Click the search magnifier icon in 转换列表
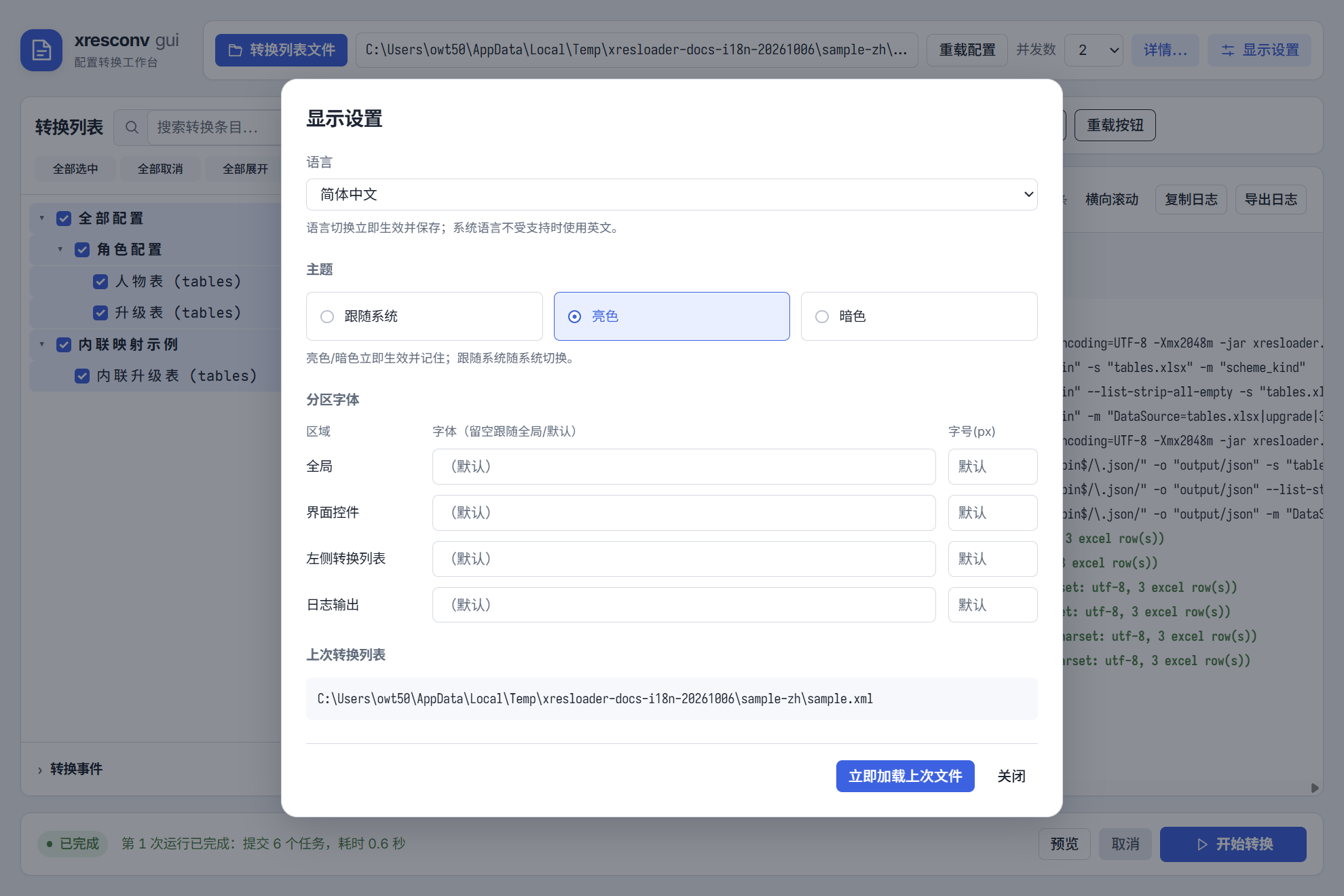Screen dimensions: 1344x896 pyautogui.click(x=132, y=128)
